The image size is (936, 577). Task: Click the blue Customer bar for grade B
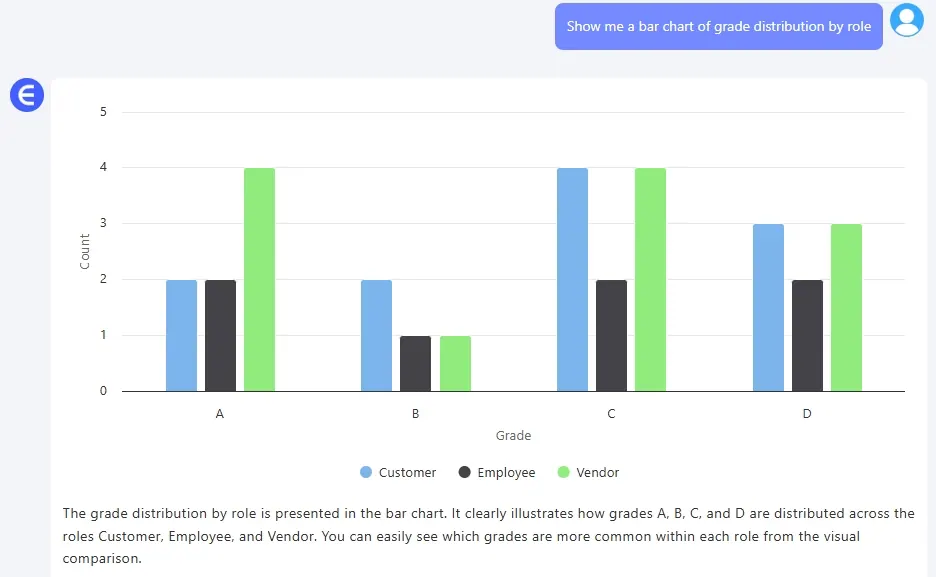pyautogui.click(x=376, y=335)
